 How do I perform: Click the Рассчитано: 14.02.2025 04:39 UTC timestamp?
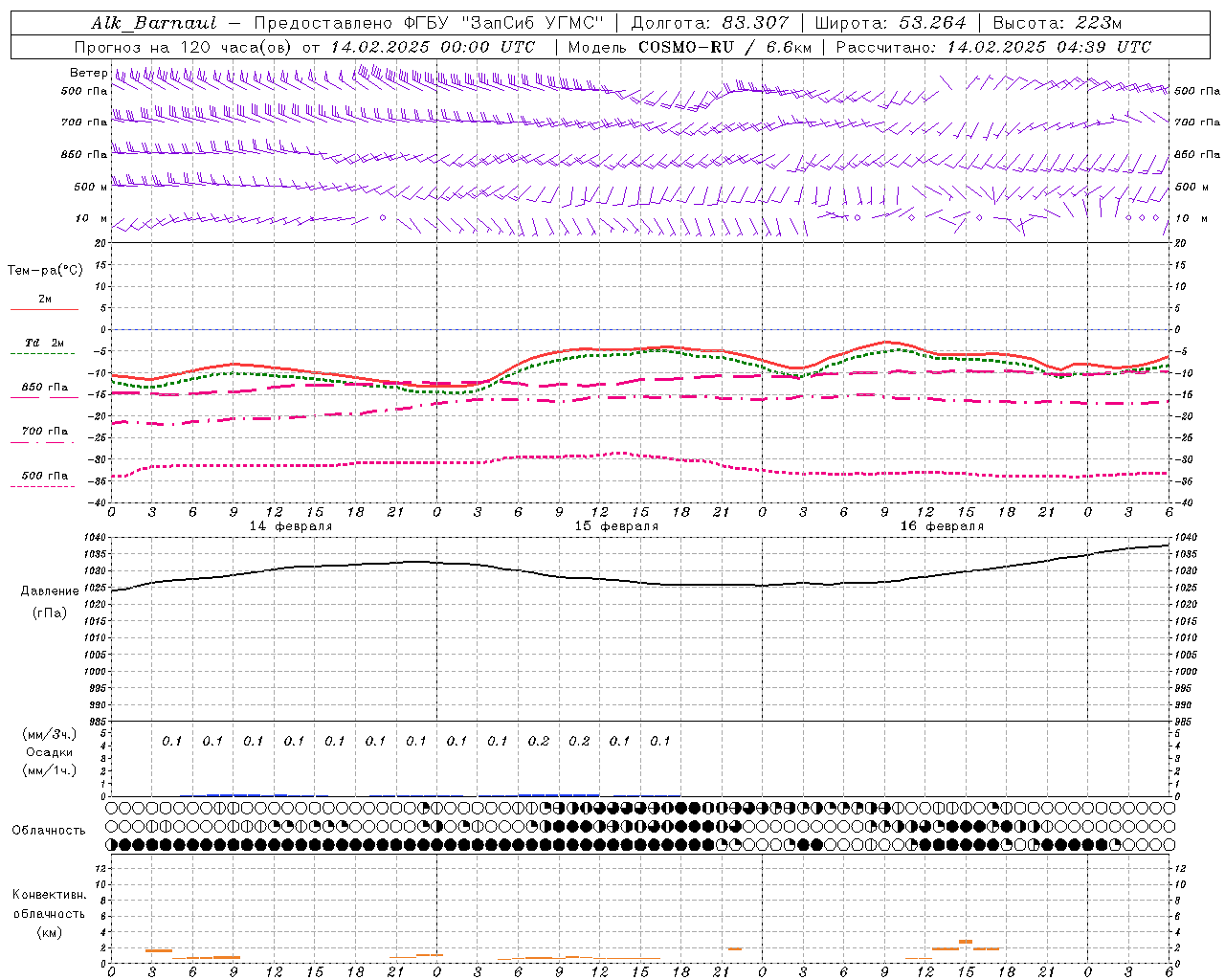(993, 47)
